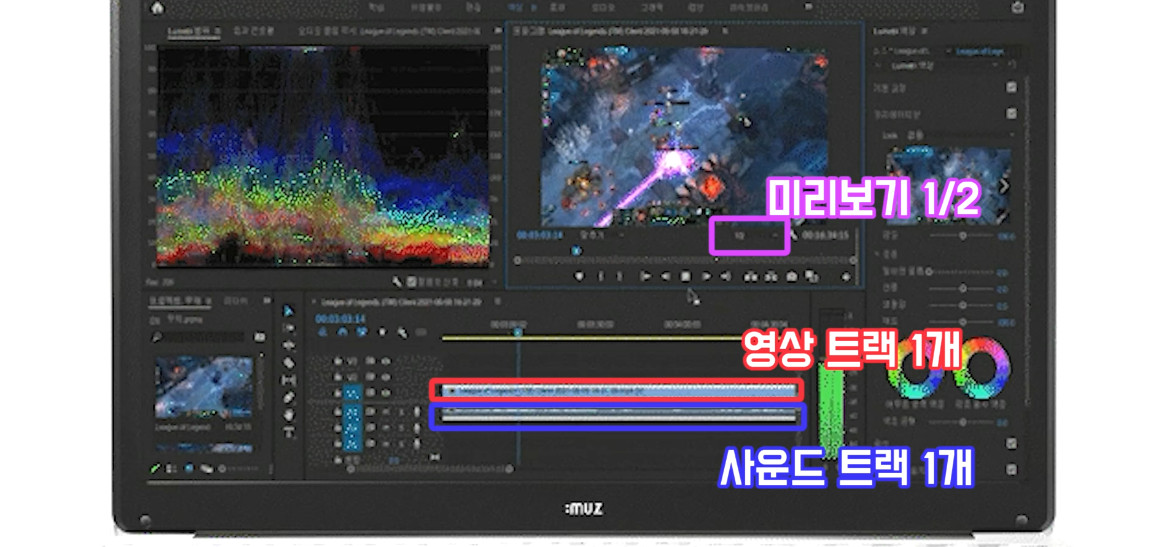
Task: Click Mark Out button in Program monitor
Action: (619, 276)
